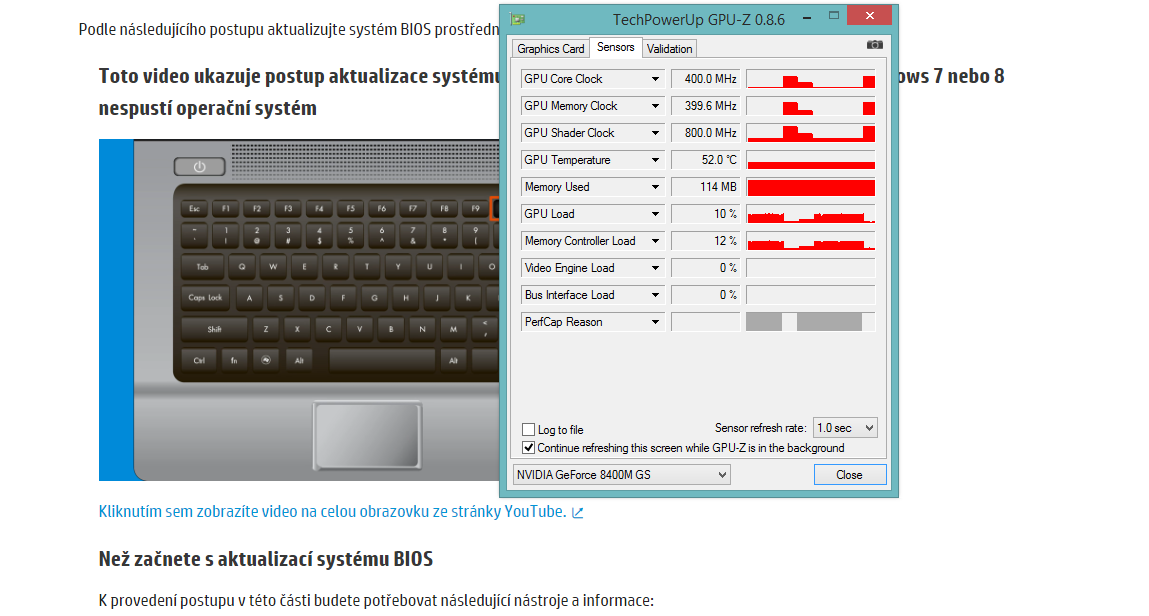1149x616 pixels.
Task: Click the GPU Shader Clock history graph
Action: 810,133
